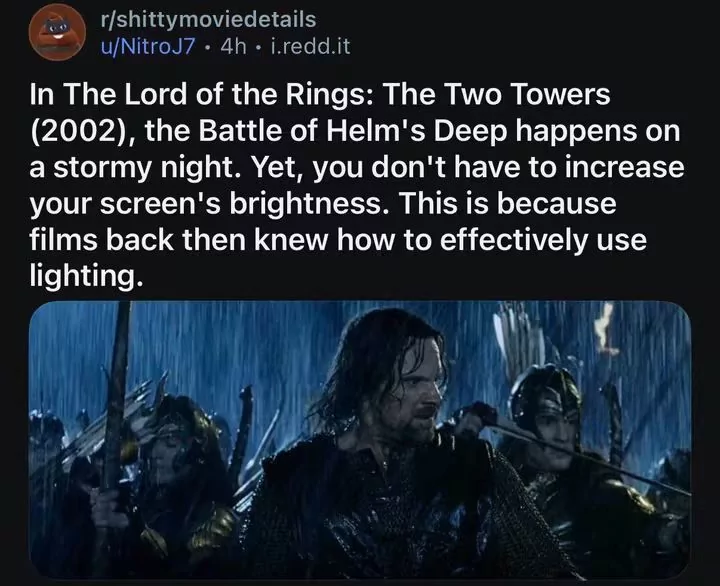This screenshot has height=586, width=720.
Task: Open the i.redd.it source domain link
Action: click(x=311, y=46)
